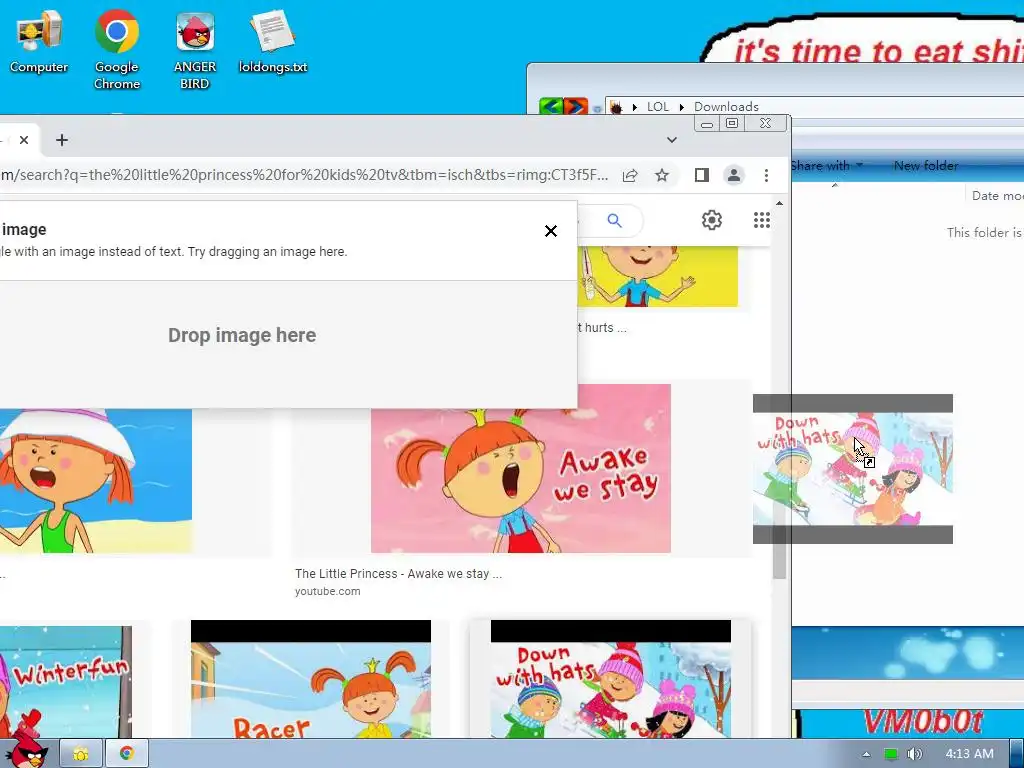The height and width of the screenshot is (768, 1024).
Task: Switch to Chrome in the taskbar
Action: 127,754
